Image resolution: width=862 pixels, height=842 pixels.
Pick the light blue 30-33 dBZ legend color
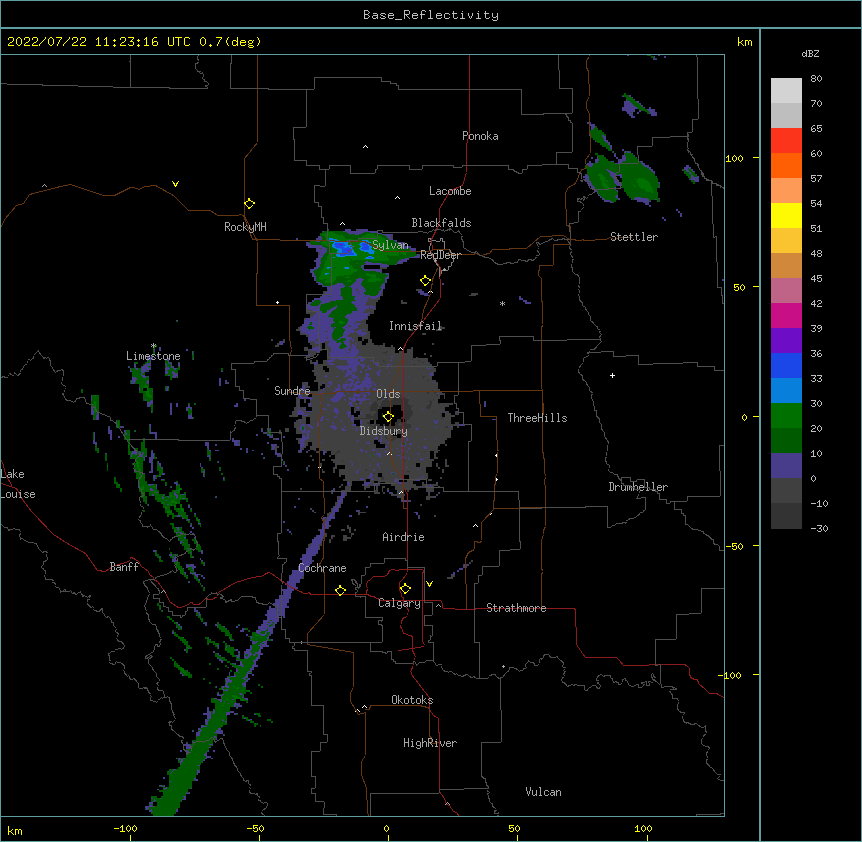point(786,391)
